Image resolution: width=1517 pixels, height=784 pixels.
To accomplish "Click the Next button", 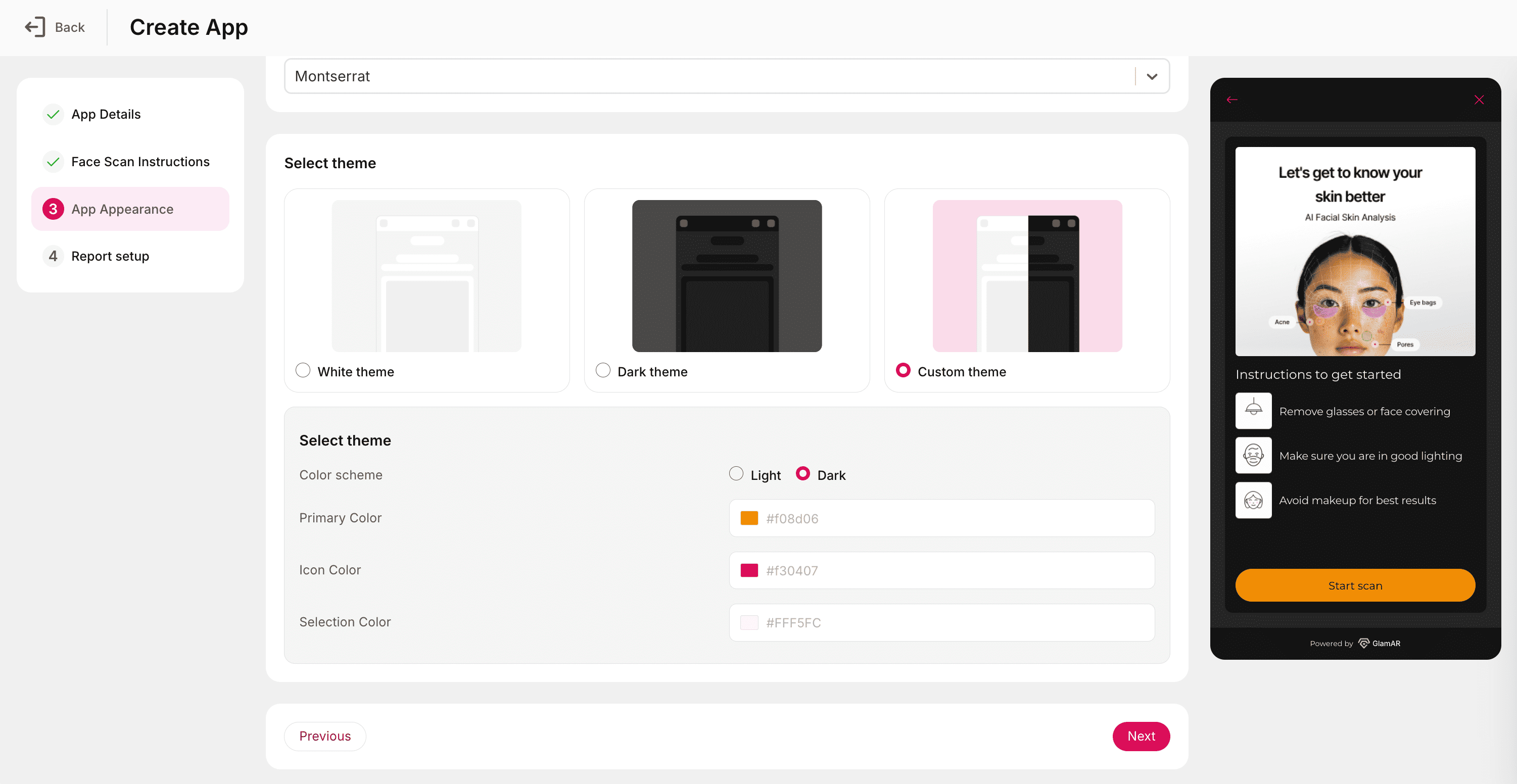I will (1141, 737).
